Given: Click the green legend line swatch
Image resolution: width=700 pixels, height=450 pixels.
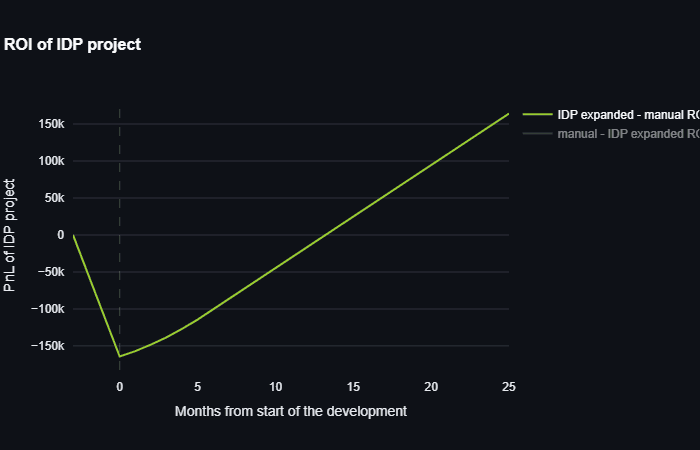Looking at the screenshot, I should (x=537, y=115).
